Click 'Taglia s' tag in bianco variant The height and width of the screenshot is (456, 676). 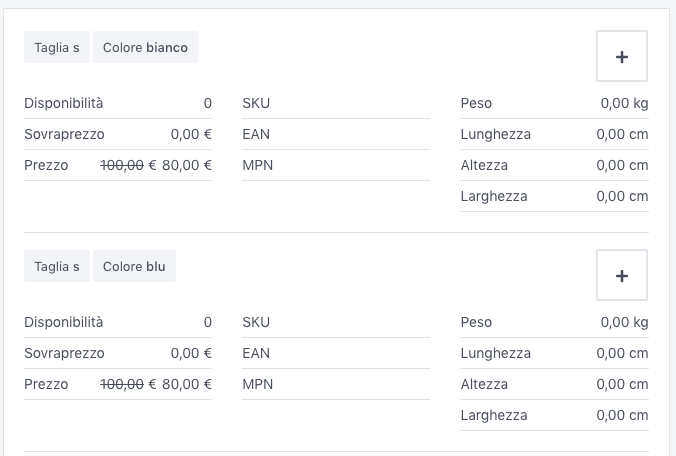point(57,48)
